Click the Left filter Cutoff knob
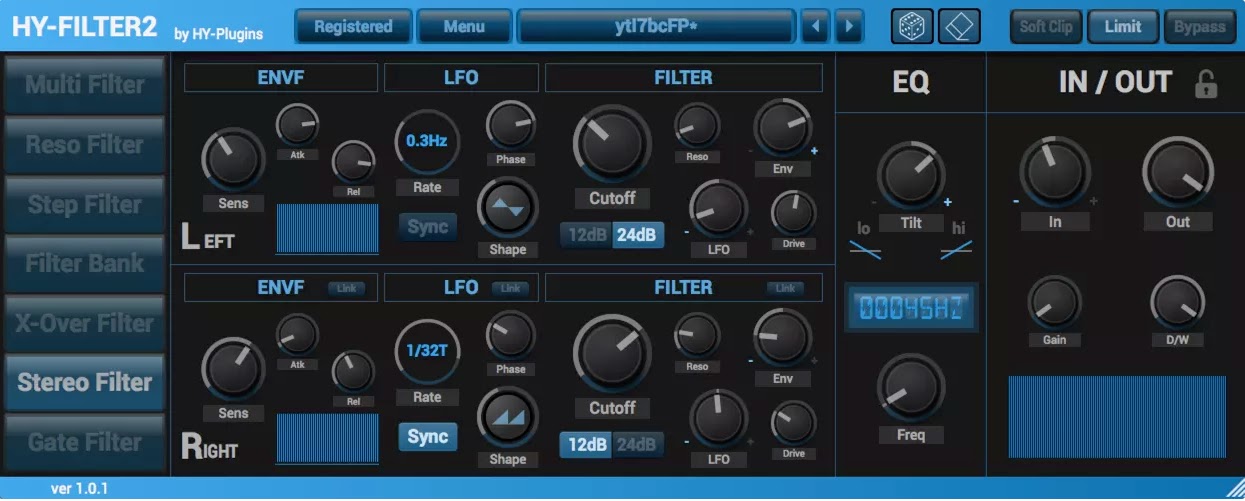 click(x=612, y=144)
